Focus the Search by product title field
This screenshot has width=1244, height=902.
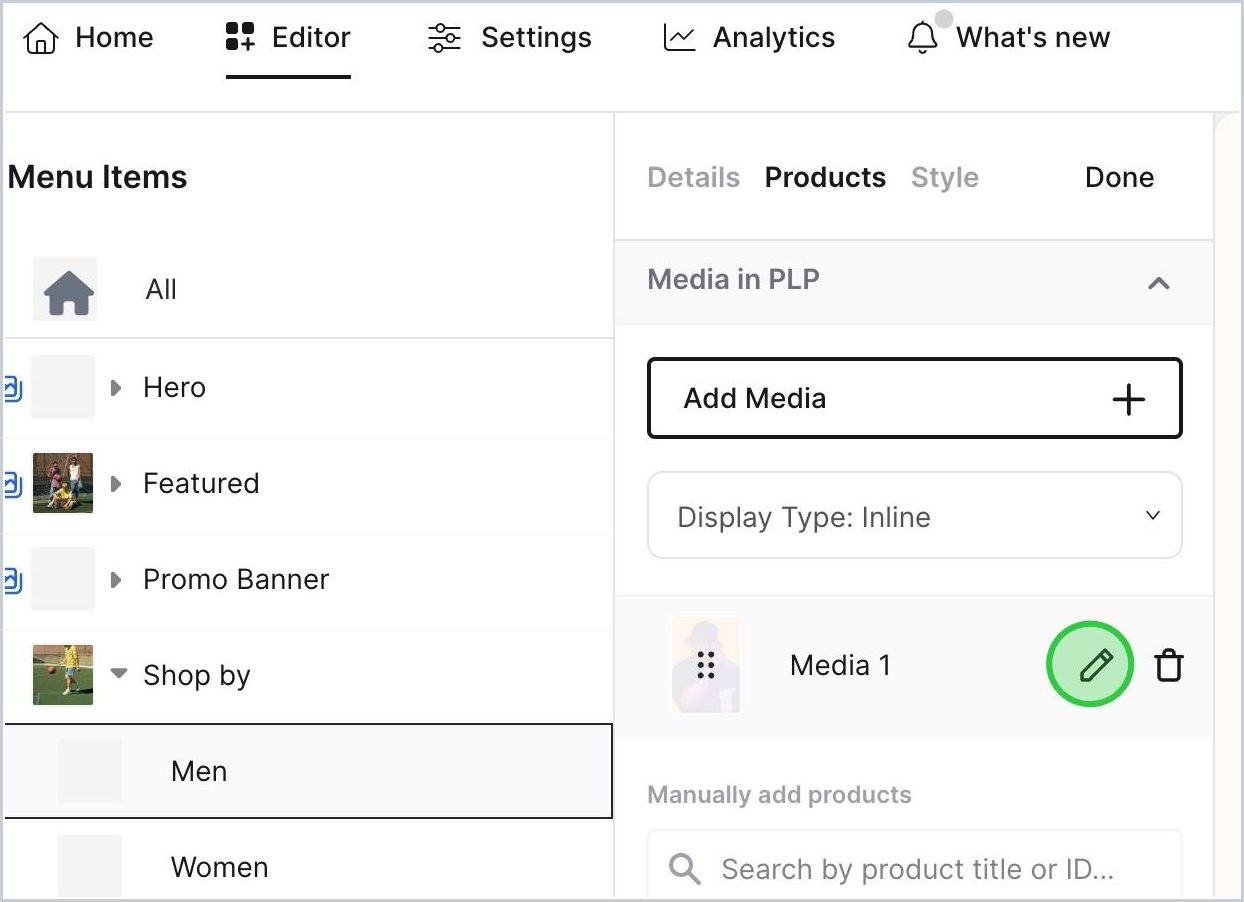pos(915,866)
